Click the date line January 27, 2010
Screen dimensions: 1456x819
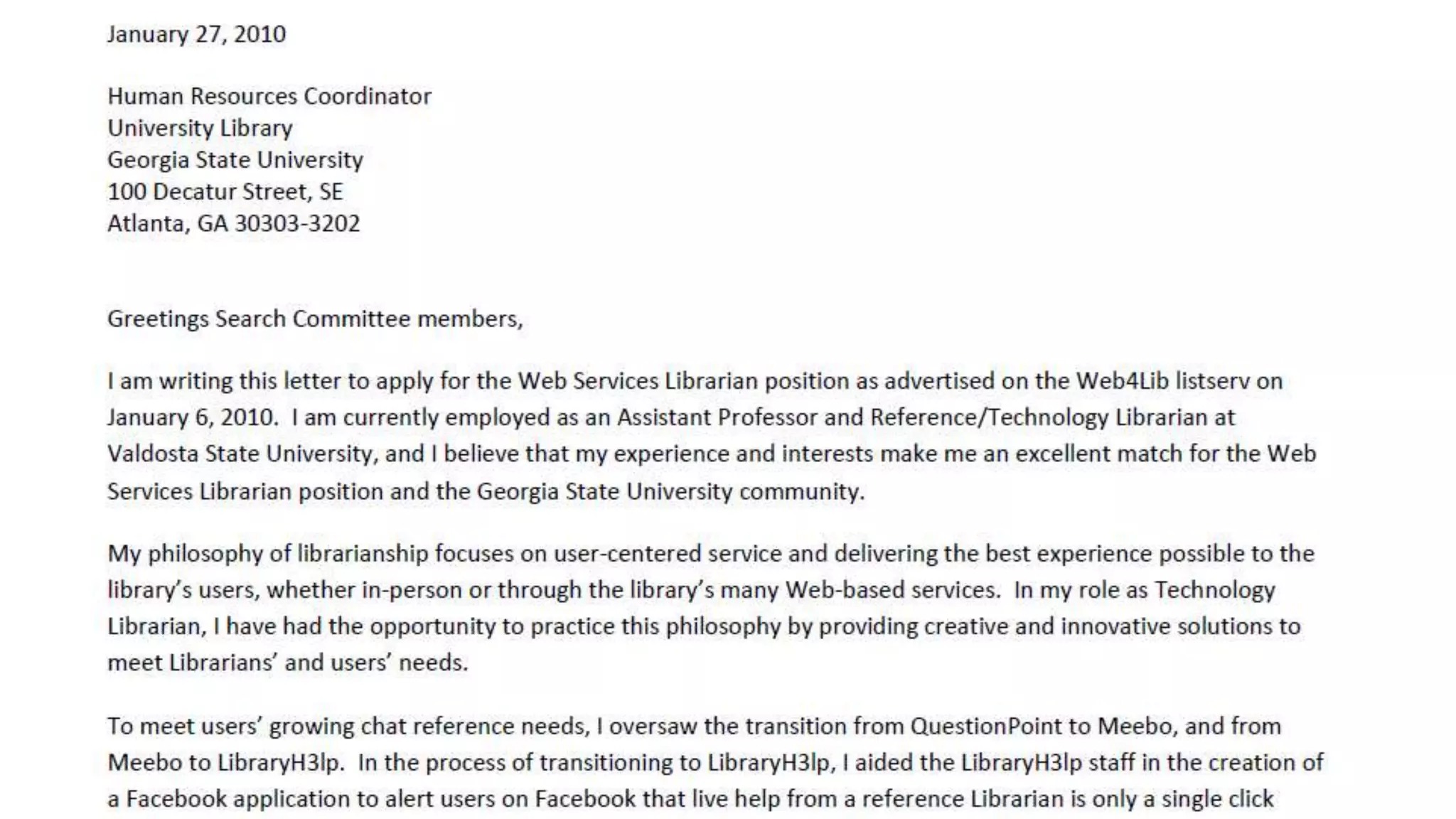click(x=196, y=34)
